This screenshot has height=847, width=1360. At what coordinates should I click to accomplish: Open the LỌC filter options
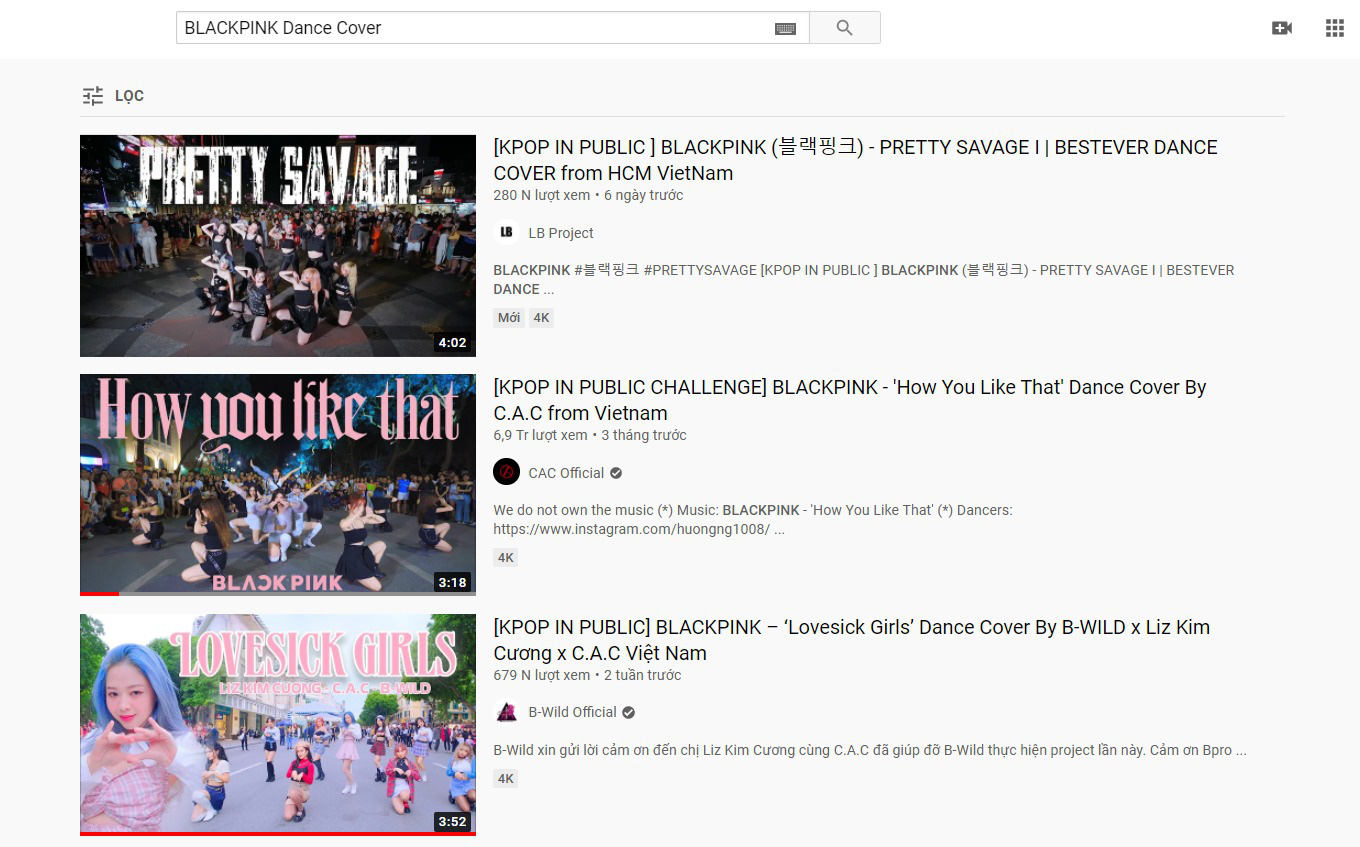(113, 96)
